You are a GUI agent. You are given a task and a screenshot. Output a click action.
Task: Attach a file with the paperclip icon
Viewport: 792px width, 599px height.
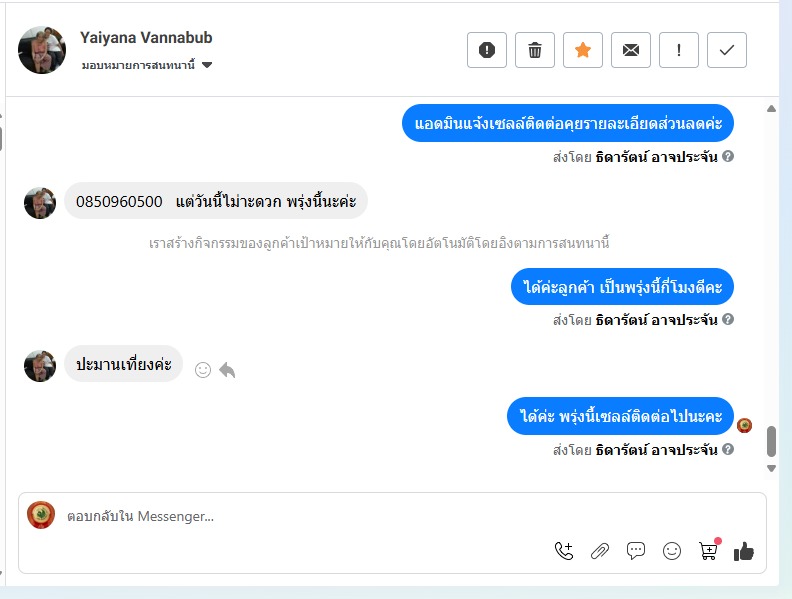(x=600, y=551)
